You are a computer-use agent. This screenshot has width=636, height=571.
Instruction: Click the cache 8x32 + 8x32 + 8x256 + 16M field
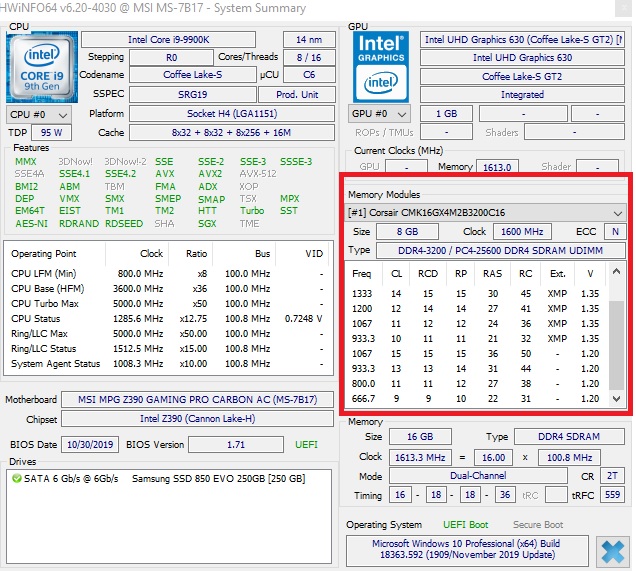(x=232, y=133)
